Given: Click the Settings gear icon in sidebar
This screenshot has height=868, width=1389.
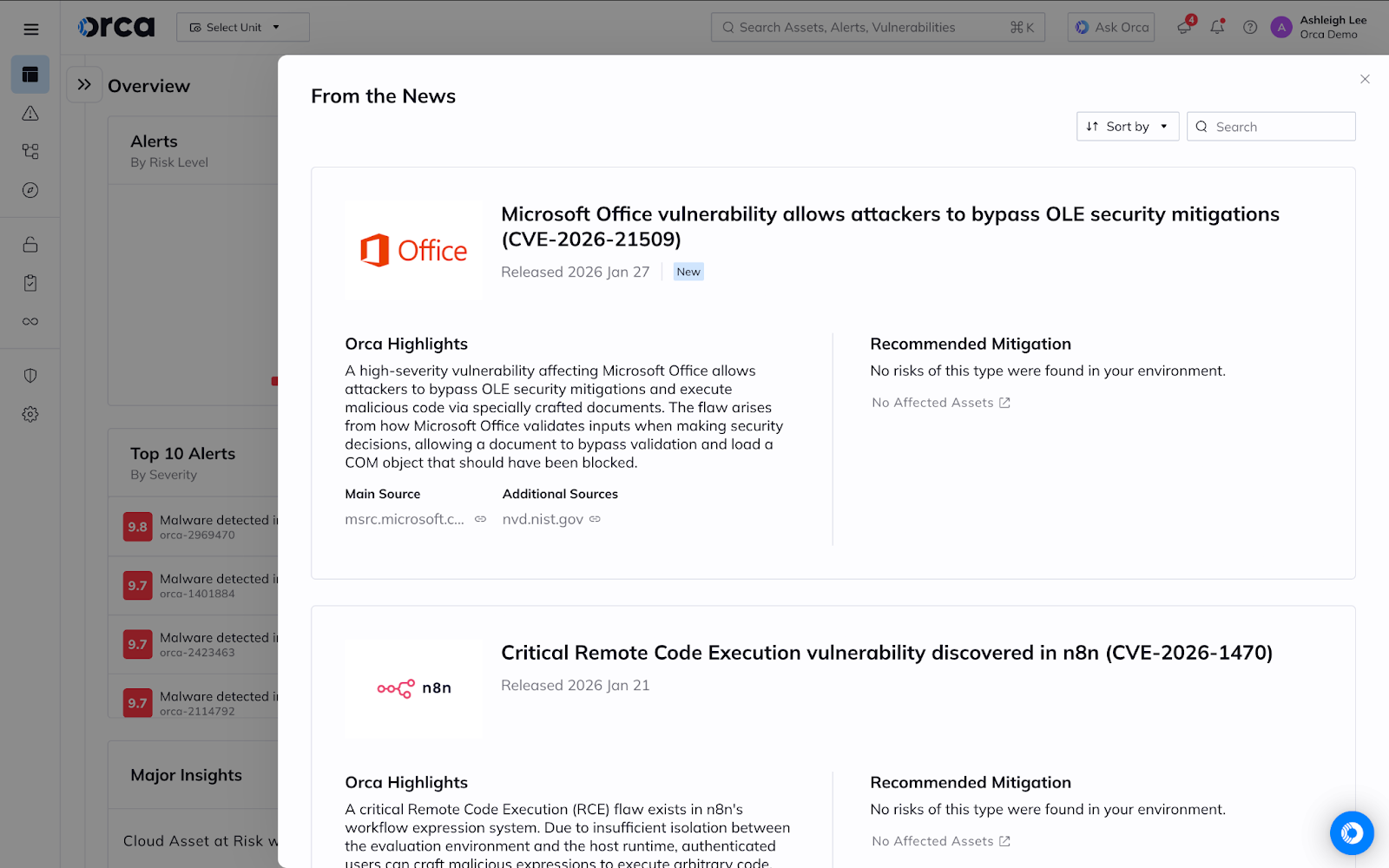Looking at the screenshot, I should pyautogui.click(x=30, y=414).
